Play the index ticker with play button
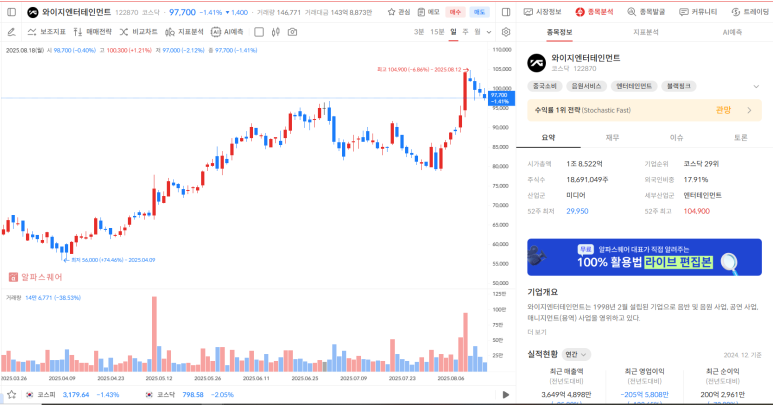Screen dimensions: 773x405 coord(506,395)
